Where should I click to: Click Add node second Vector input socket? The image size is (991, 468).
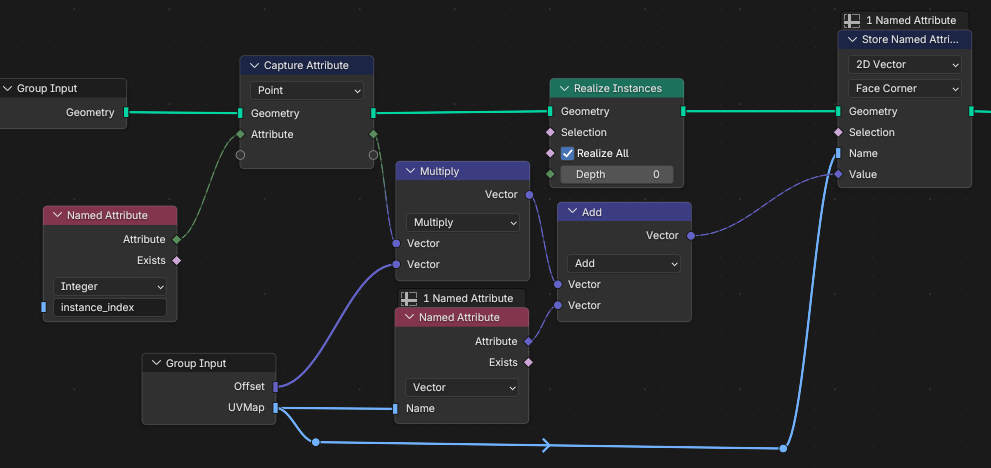click(557, 305)
